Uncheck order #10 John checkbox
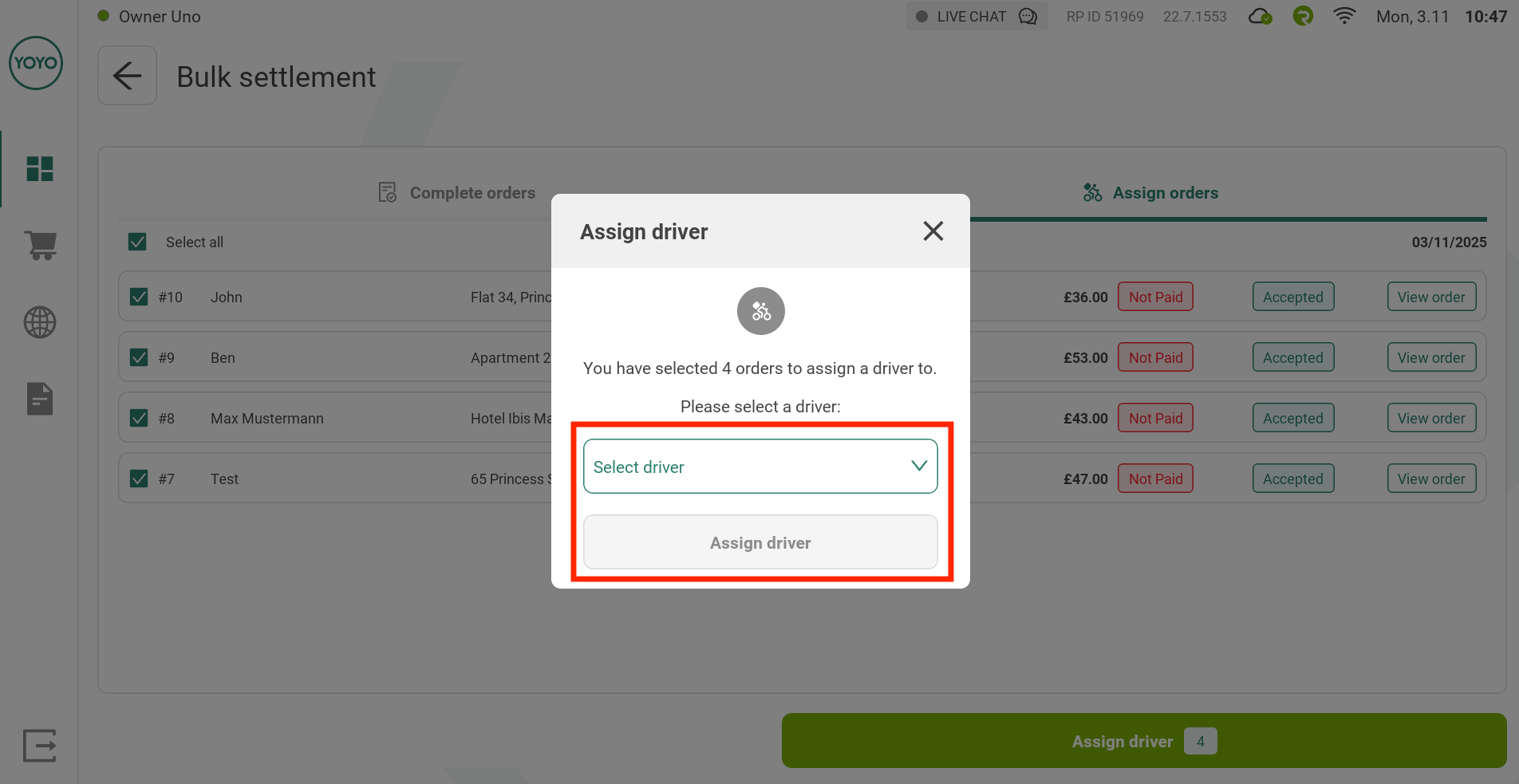Screen dimensions: 1519x784 [x=139, y=297]
